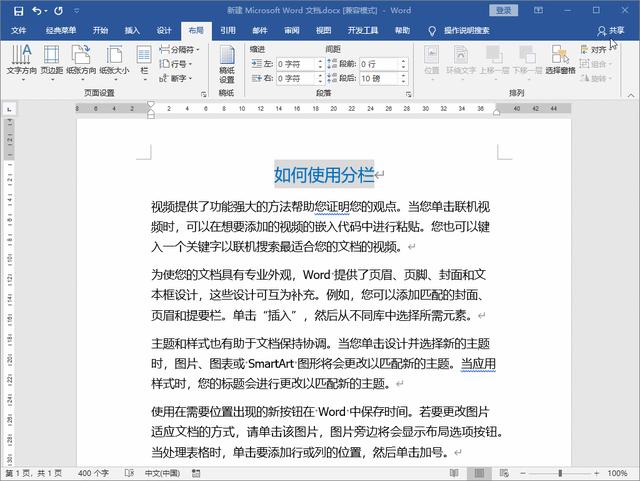Click the 中文(中国) language indicator
Image resolution: width=640 pixels, height=481 pixels.
tap(162, 473)
